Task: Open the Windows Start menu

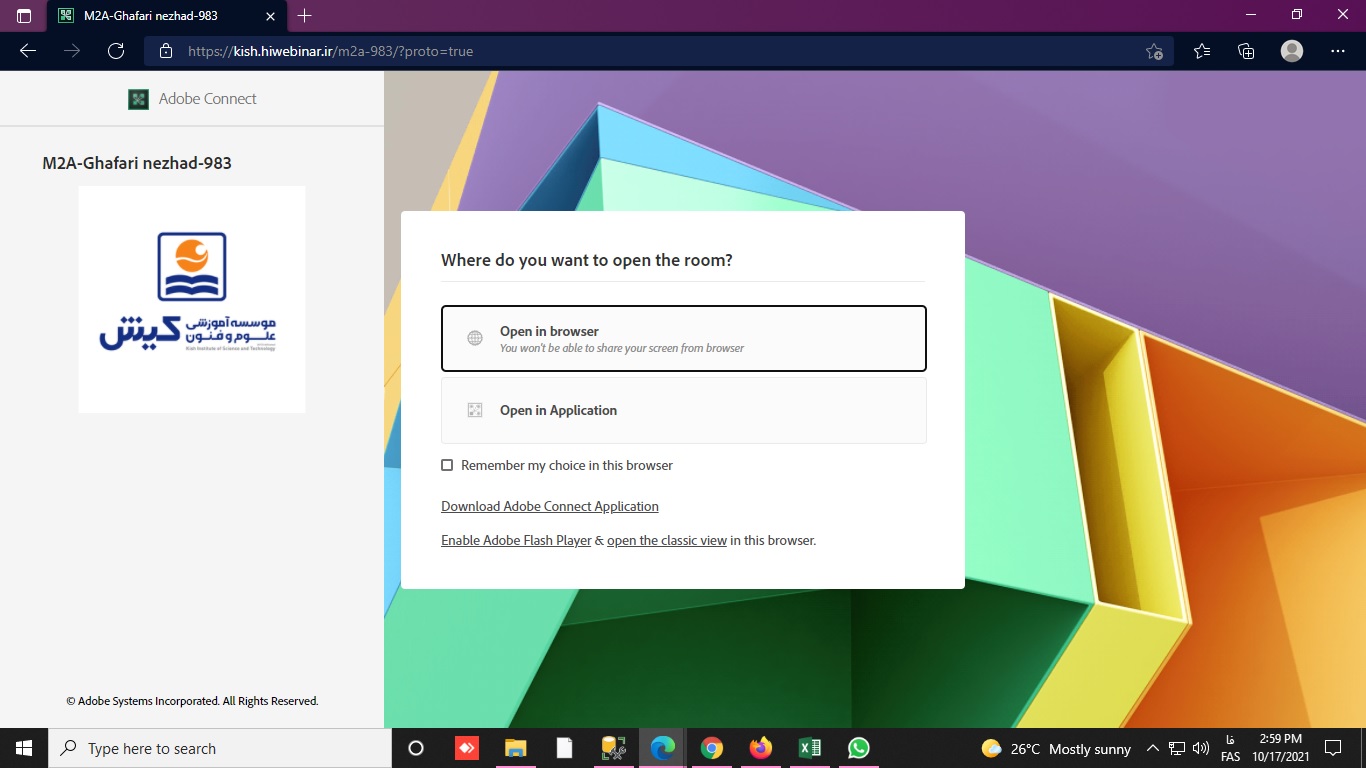Action: point(24,748)
